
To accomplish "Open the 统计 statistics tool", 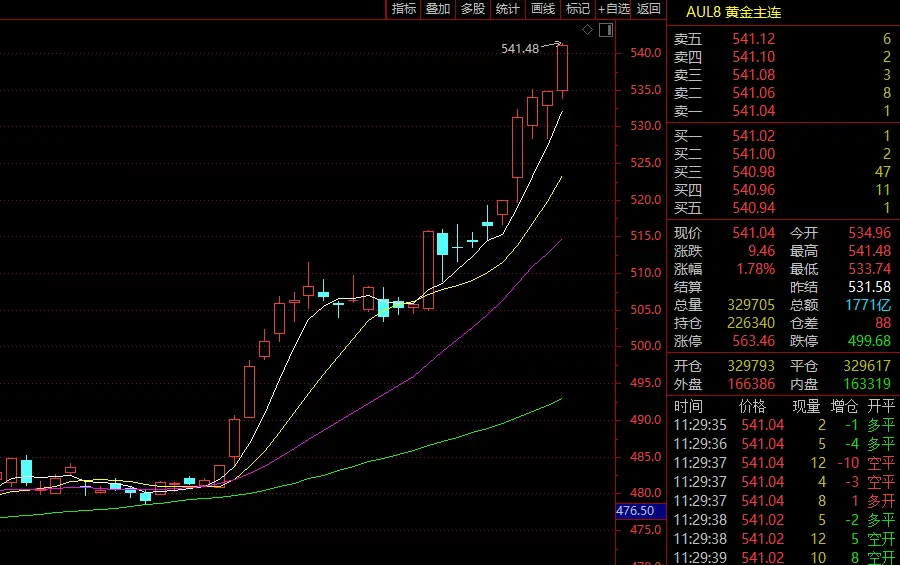I will (507, 9).
